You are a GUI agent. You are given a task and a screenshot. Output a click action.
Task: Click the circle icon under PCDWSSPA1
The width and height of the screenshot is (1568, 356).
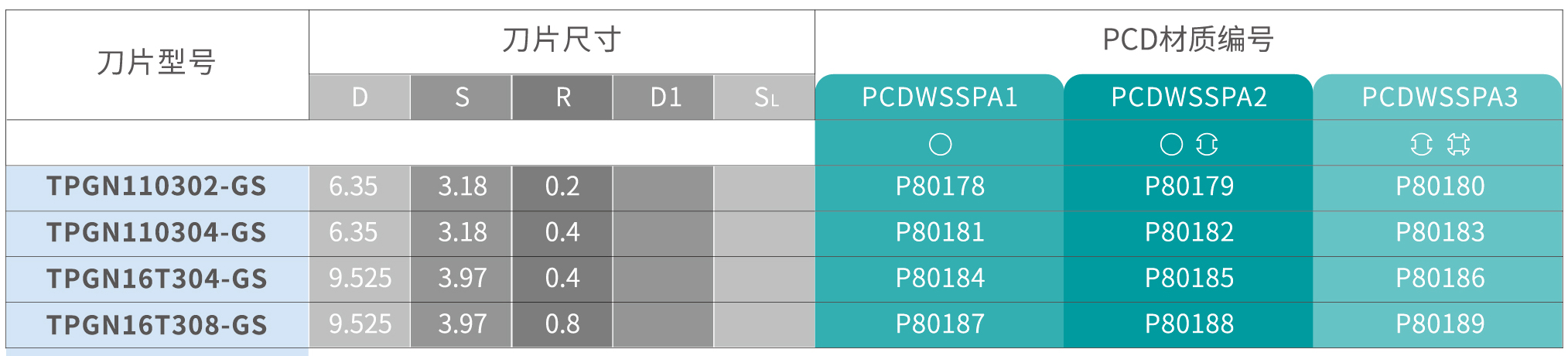[x=940, y=144]
